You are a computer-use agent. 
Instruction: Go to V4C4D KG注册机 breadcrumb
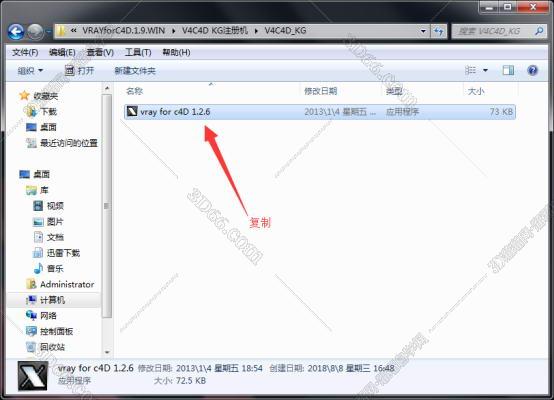215,31
